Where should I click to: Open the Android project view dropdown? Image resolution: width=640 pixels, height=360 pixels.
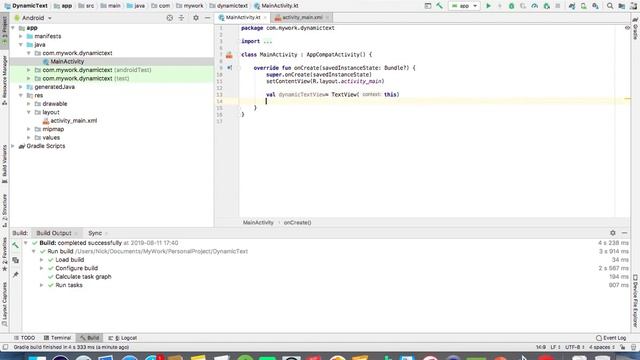click(33, 18)
